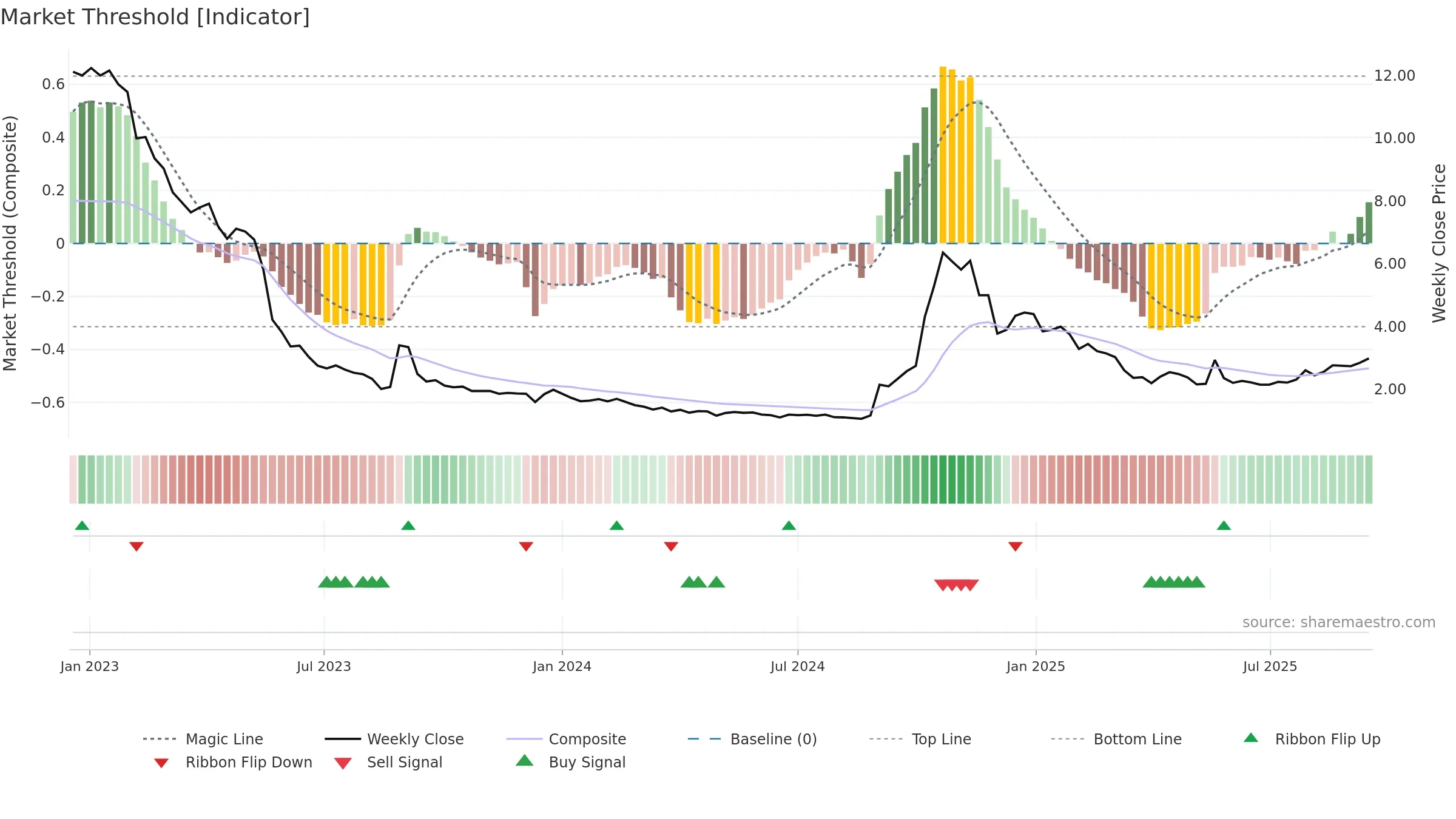Click the Jan 2024 axis label

(x=562, y=666)
